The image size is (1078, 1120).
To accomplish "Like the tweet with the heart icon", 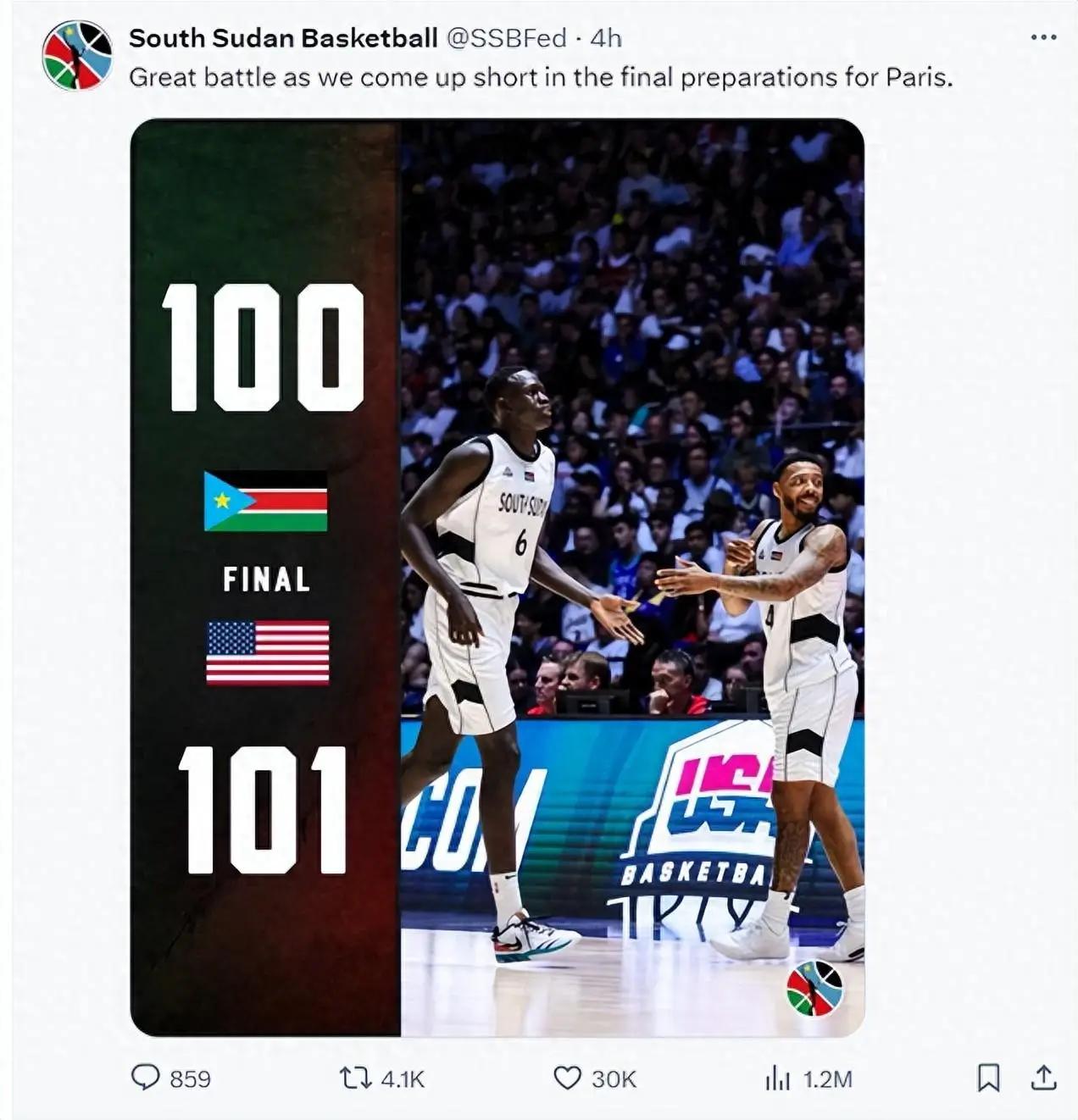I will click(567, 1078).
